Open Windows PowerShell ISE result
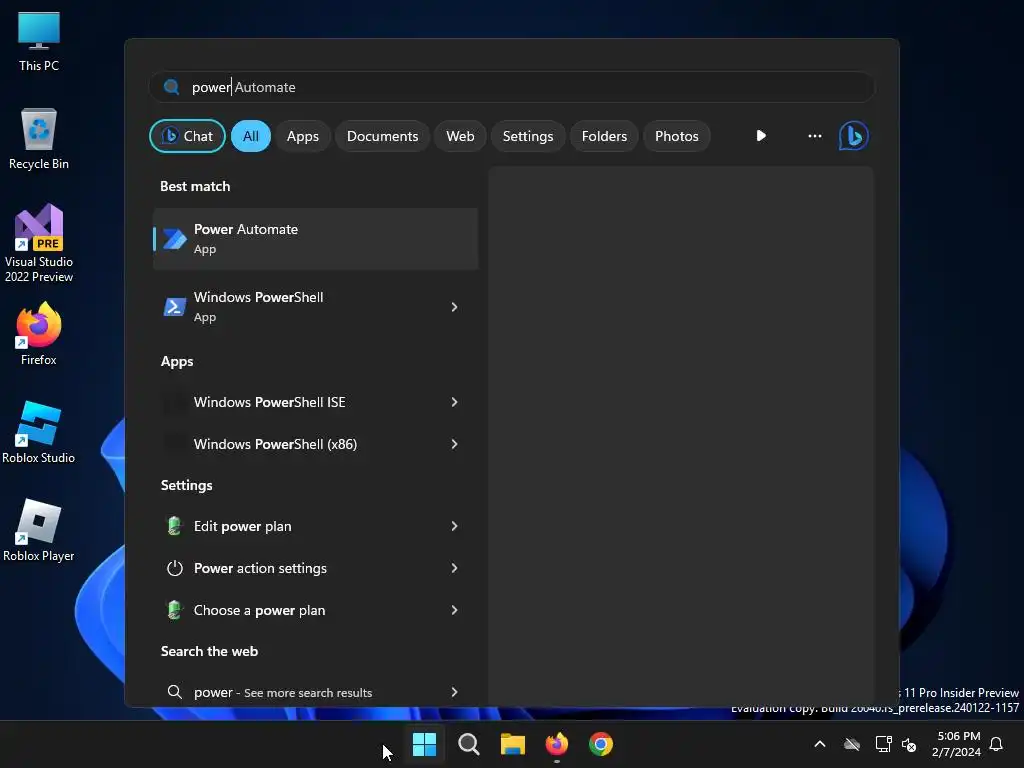The height and width of the screenshot is (768, 1024). 315,402
